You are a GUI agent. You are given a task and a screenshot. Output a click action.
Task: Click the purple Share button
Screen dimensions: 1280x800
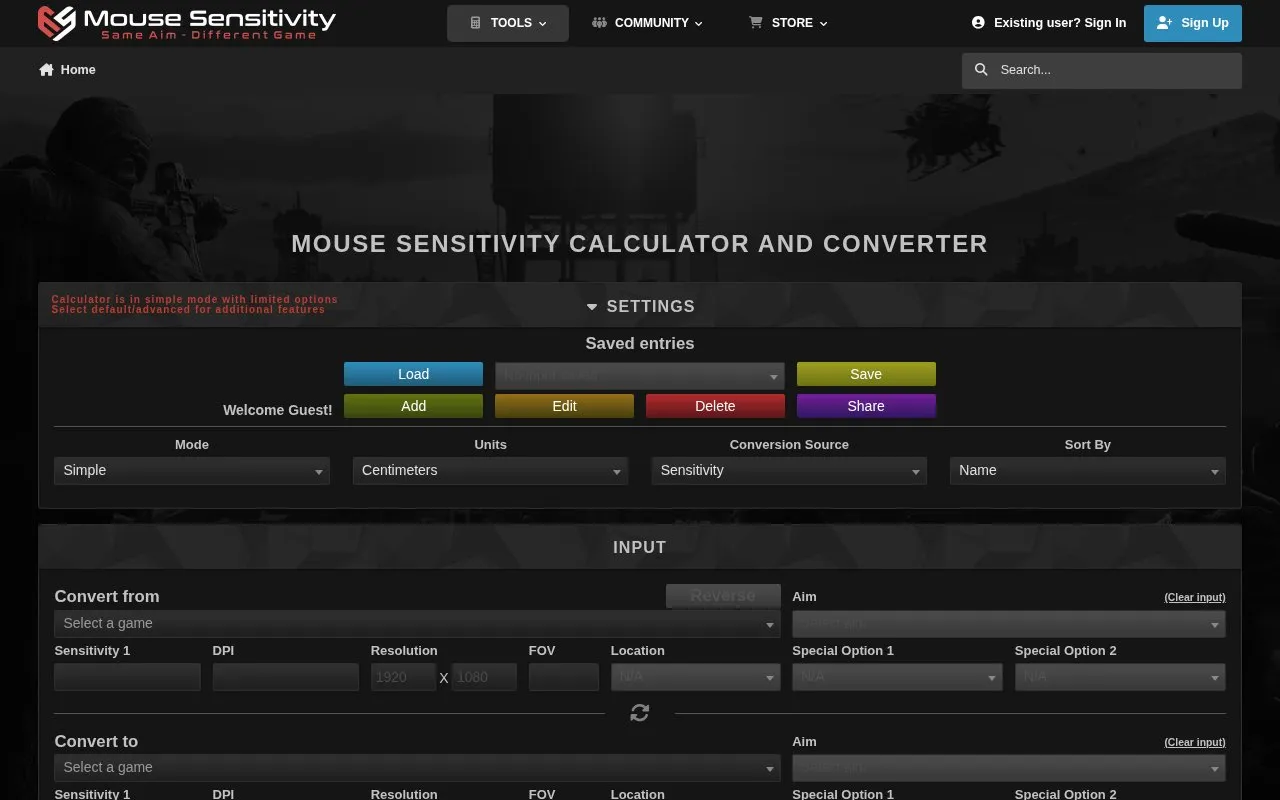pyautogui.click(x=866, y=406)
